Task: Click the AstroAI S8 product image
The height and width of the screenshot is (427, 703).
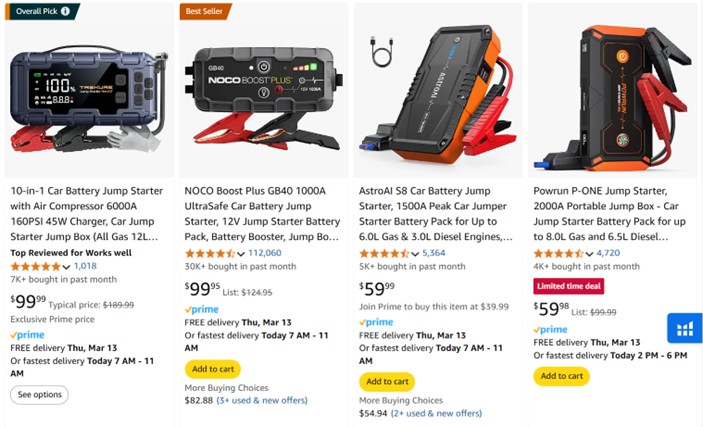Action: tap(439, 90)
